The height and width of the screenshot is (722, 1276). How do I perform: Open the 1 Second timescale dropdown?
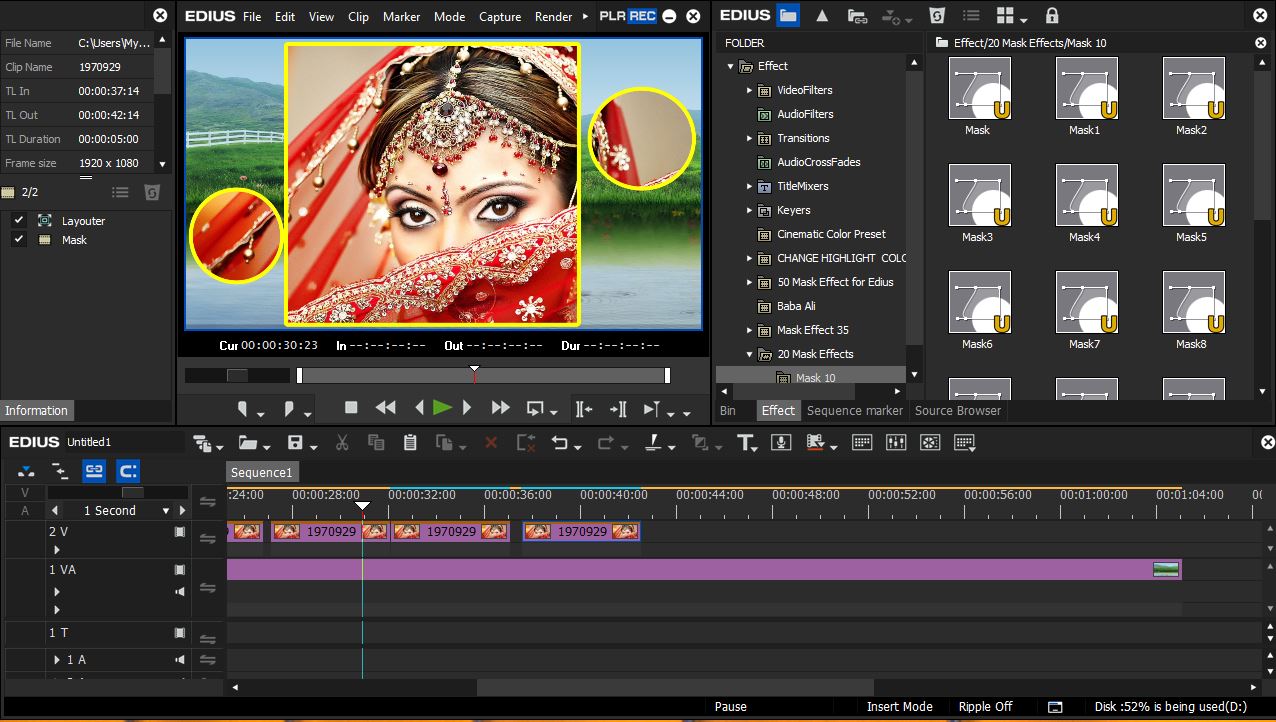(166, 510)
